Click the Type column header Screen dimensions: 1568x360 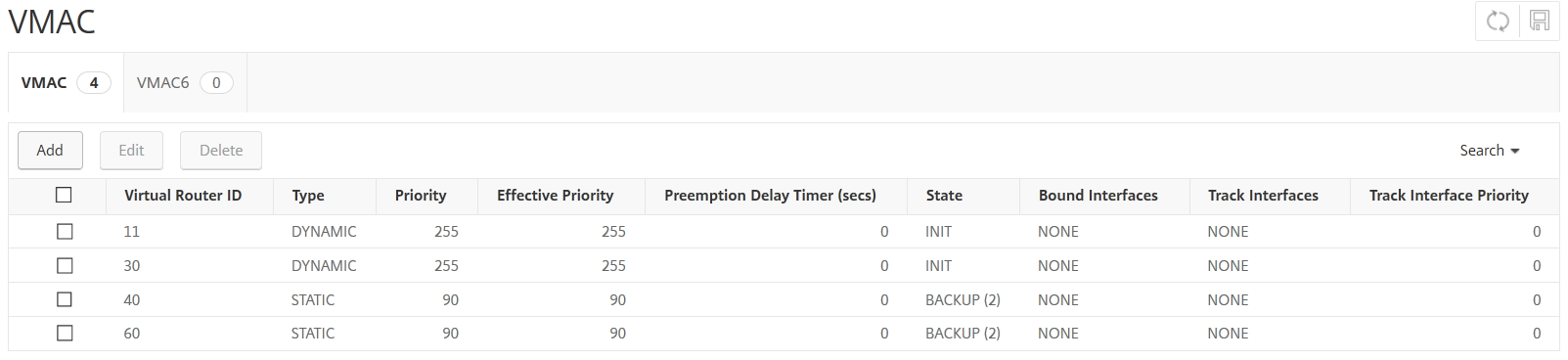308,196
